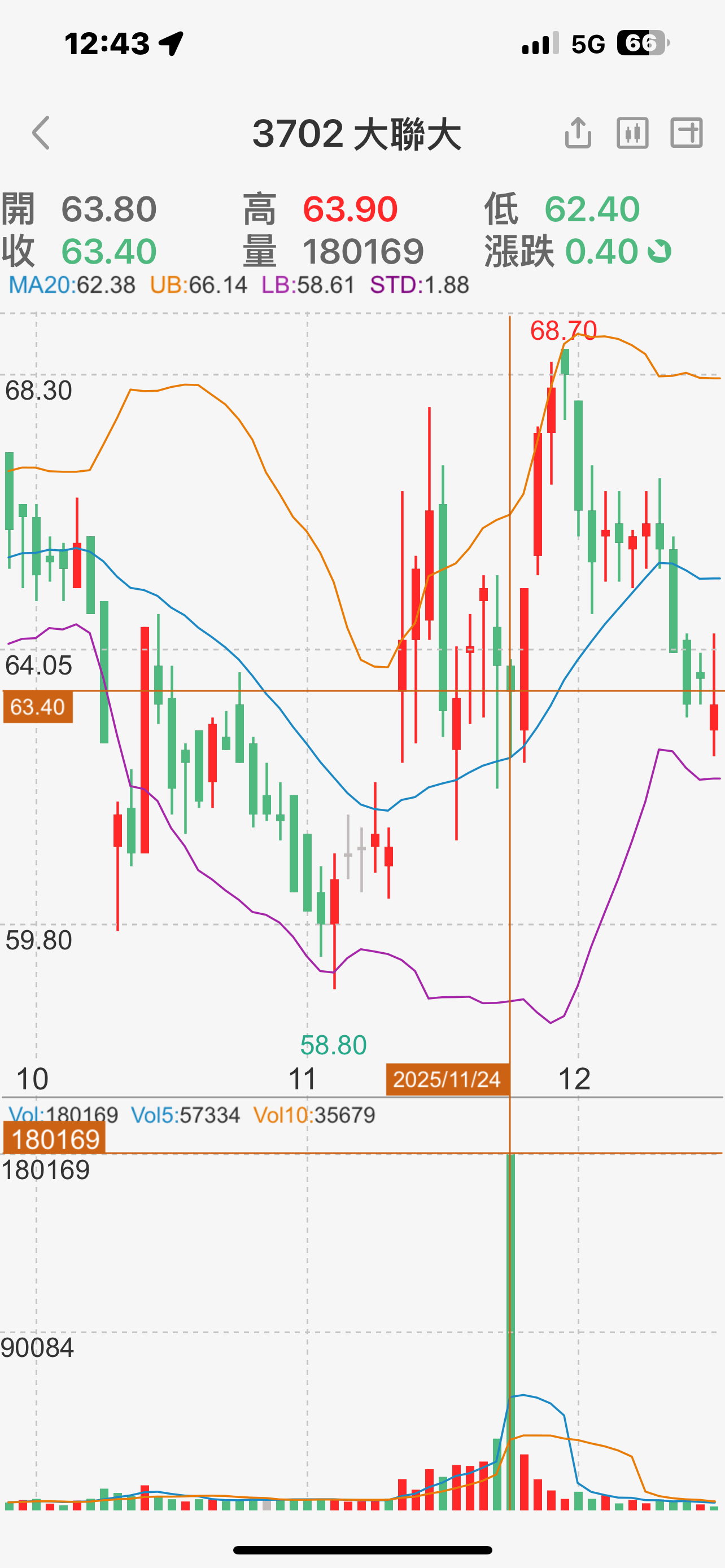Tap the 64.05 price axis label
This screenshot has width=725, height=1568.
click(x=38, y=665)
